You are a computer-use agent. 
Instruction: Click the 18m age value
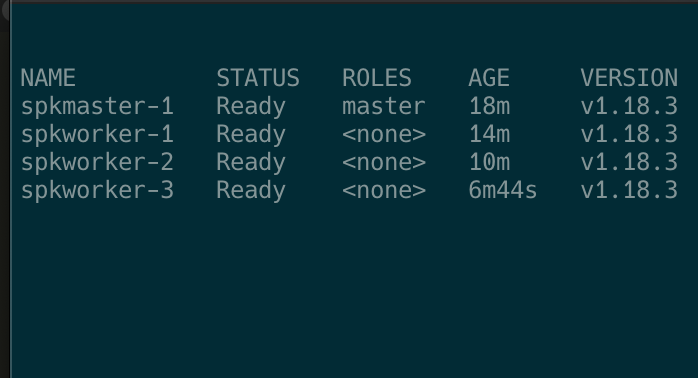click(489, 106)
